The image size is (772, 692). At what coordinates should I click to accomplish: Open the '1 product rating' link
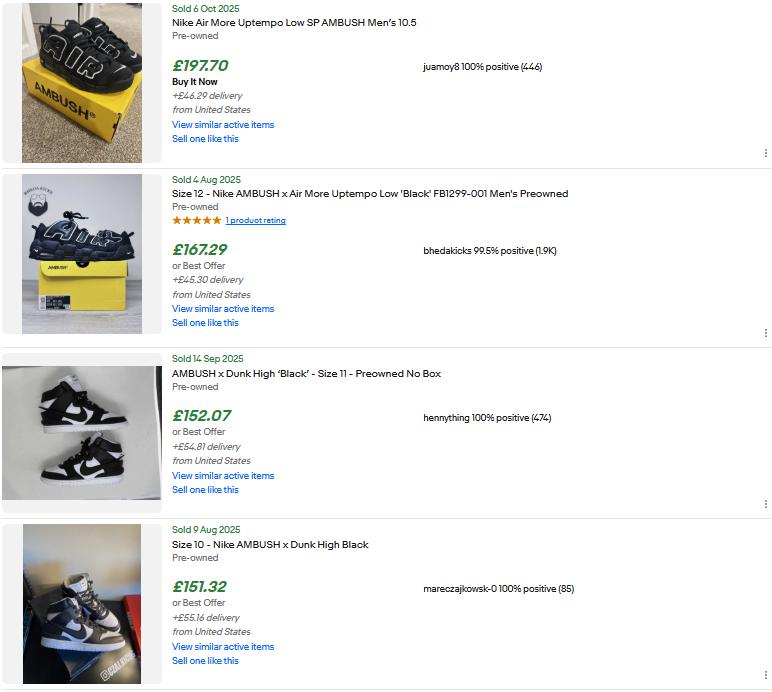pyautogui.click(x=255, y=220)
